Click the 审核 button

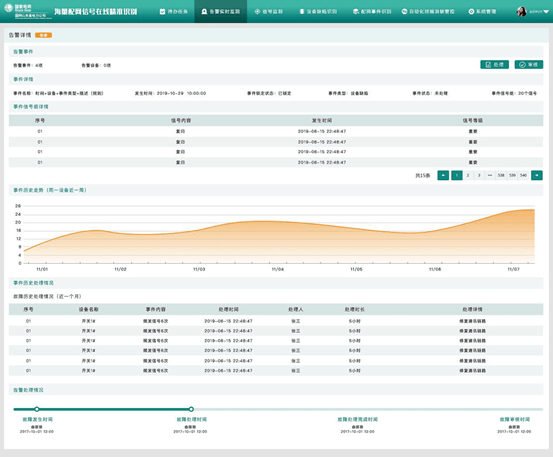[529, 65]
